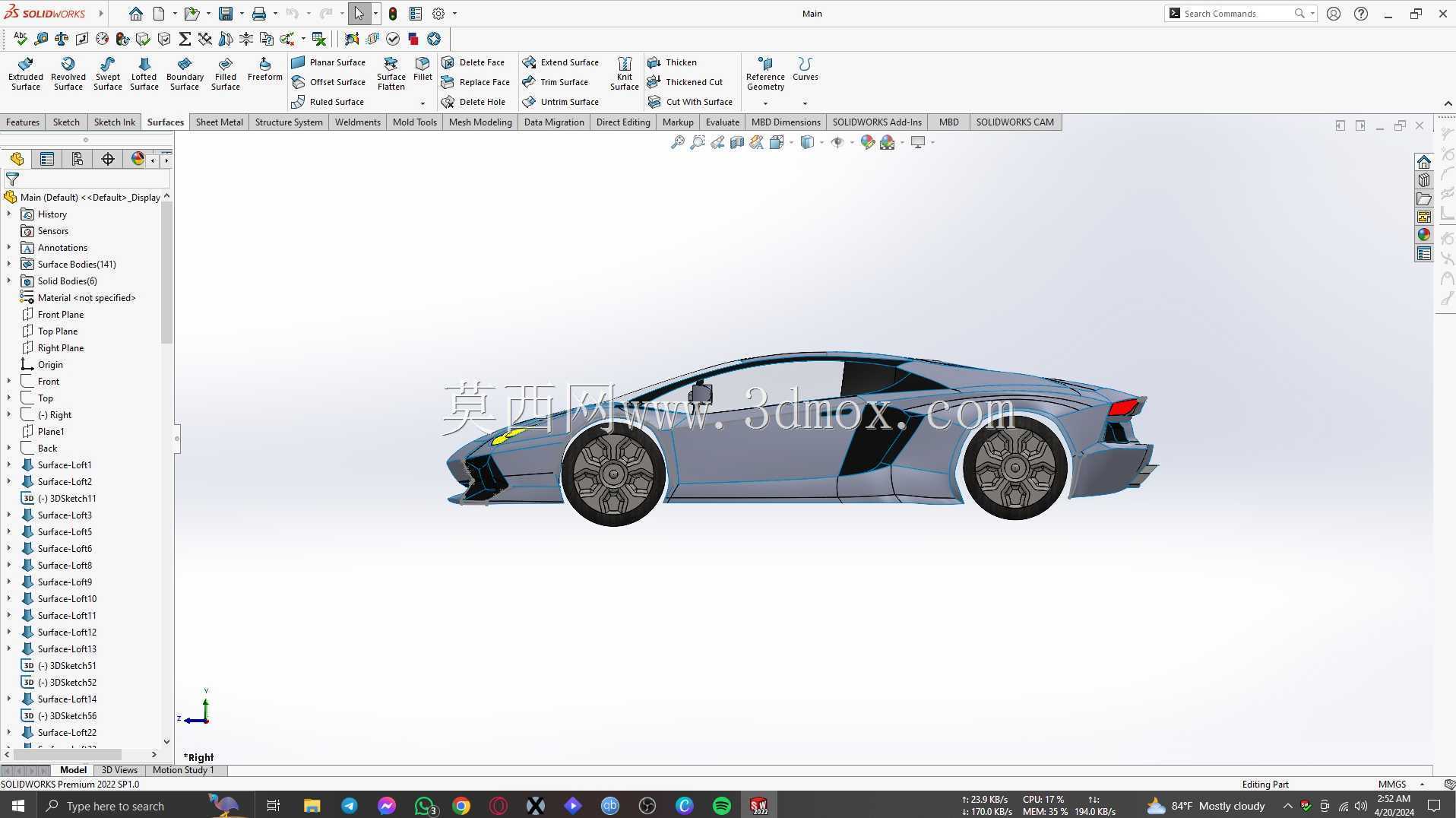Click the Zoom to Fit icon
Viewport: 1456px width, 818px height.
[677, 142]
